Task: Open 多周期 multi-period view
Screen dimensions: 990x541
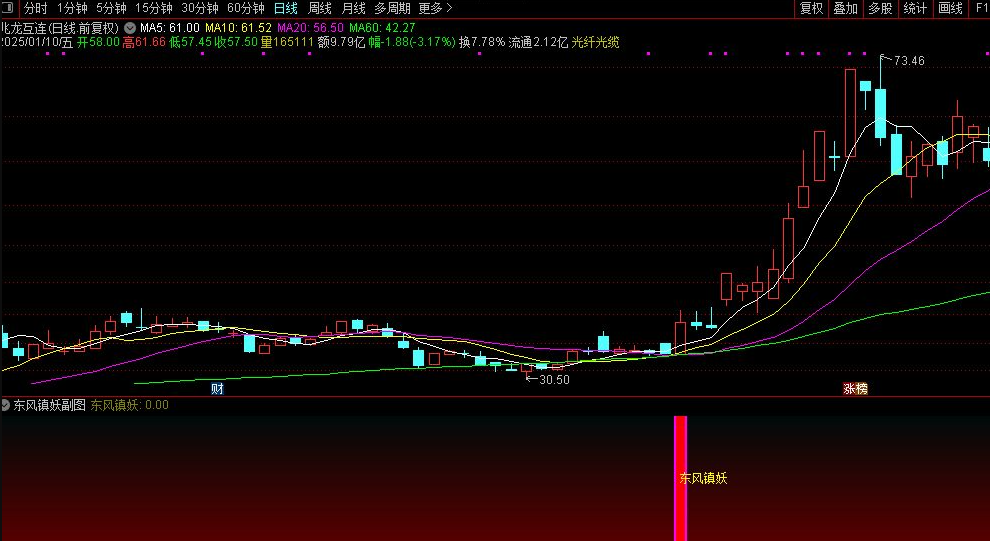Action: (392, 8)
